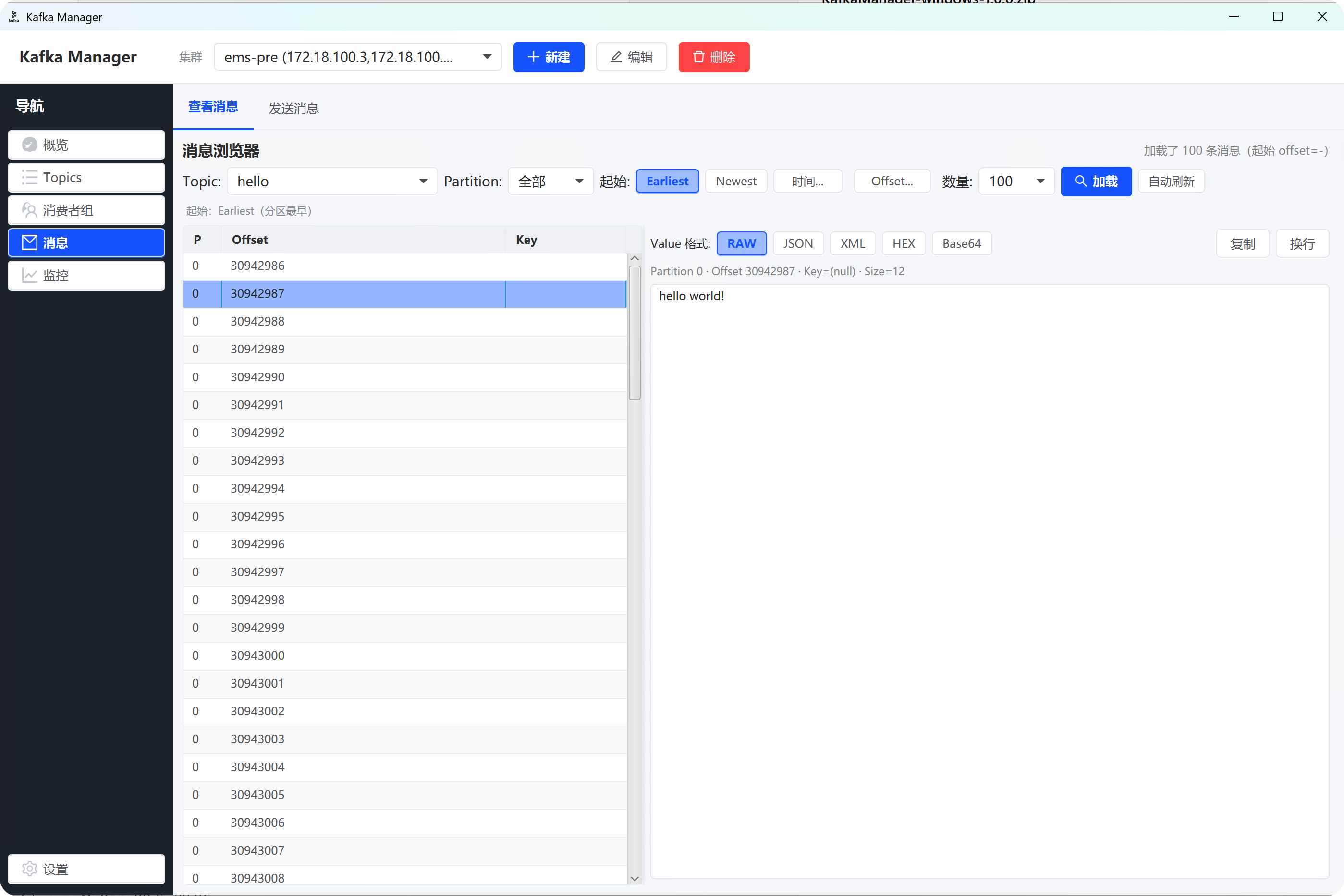This screenshot has height=896, width=1344.
Task: Click the scrollbar down arrow
Action: click(634, 878)
